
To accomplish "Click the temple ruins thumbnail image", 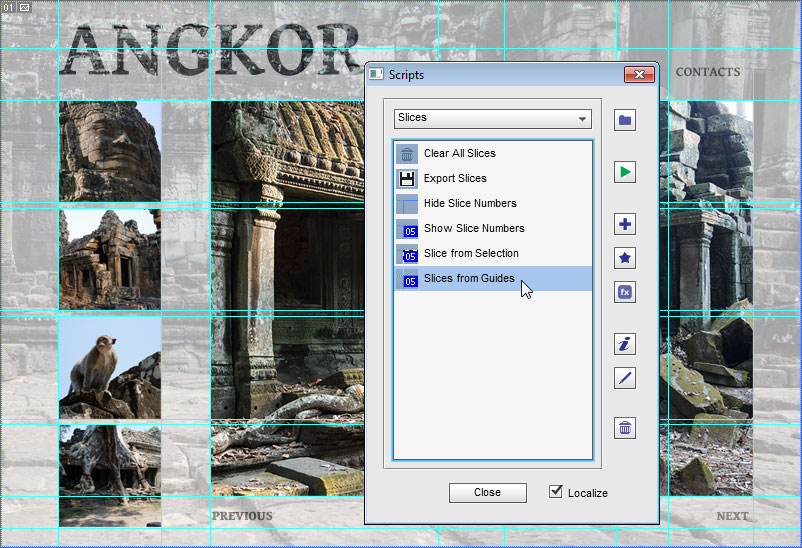I will coord(110,259).
